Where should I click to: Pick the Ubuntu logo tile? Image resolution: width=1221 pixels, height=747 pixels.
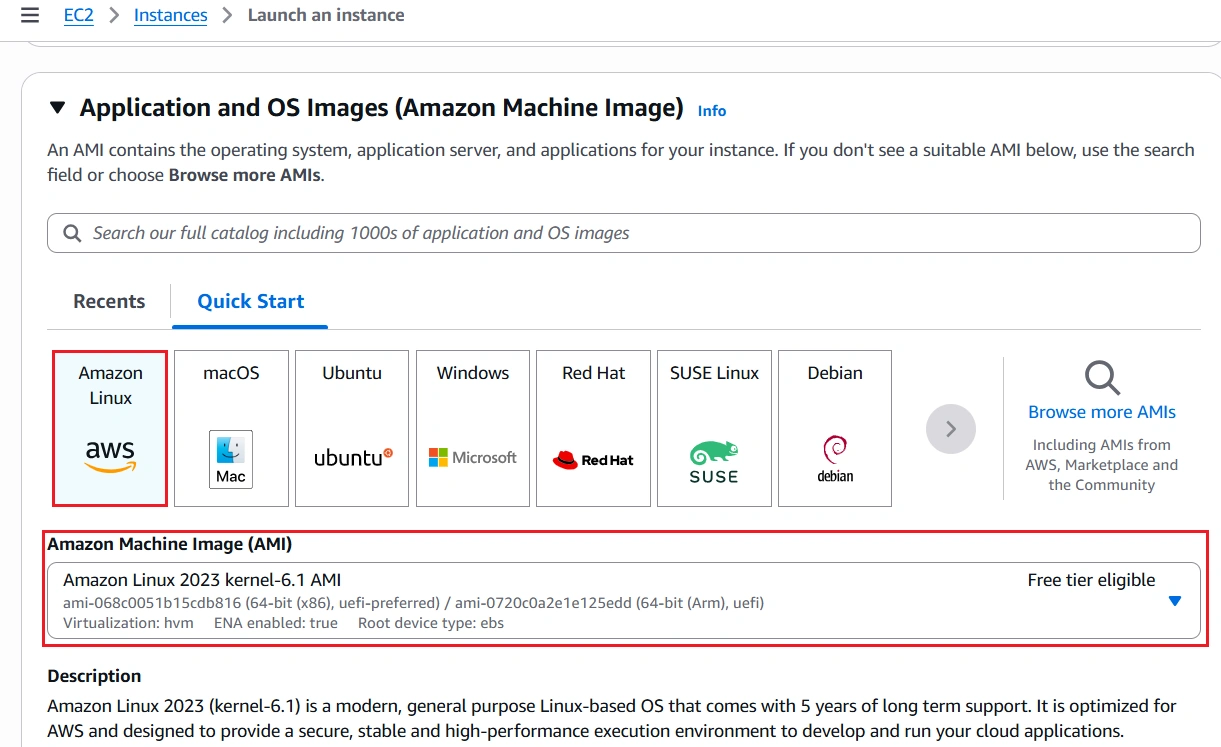pos(352,428)
